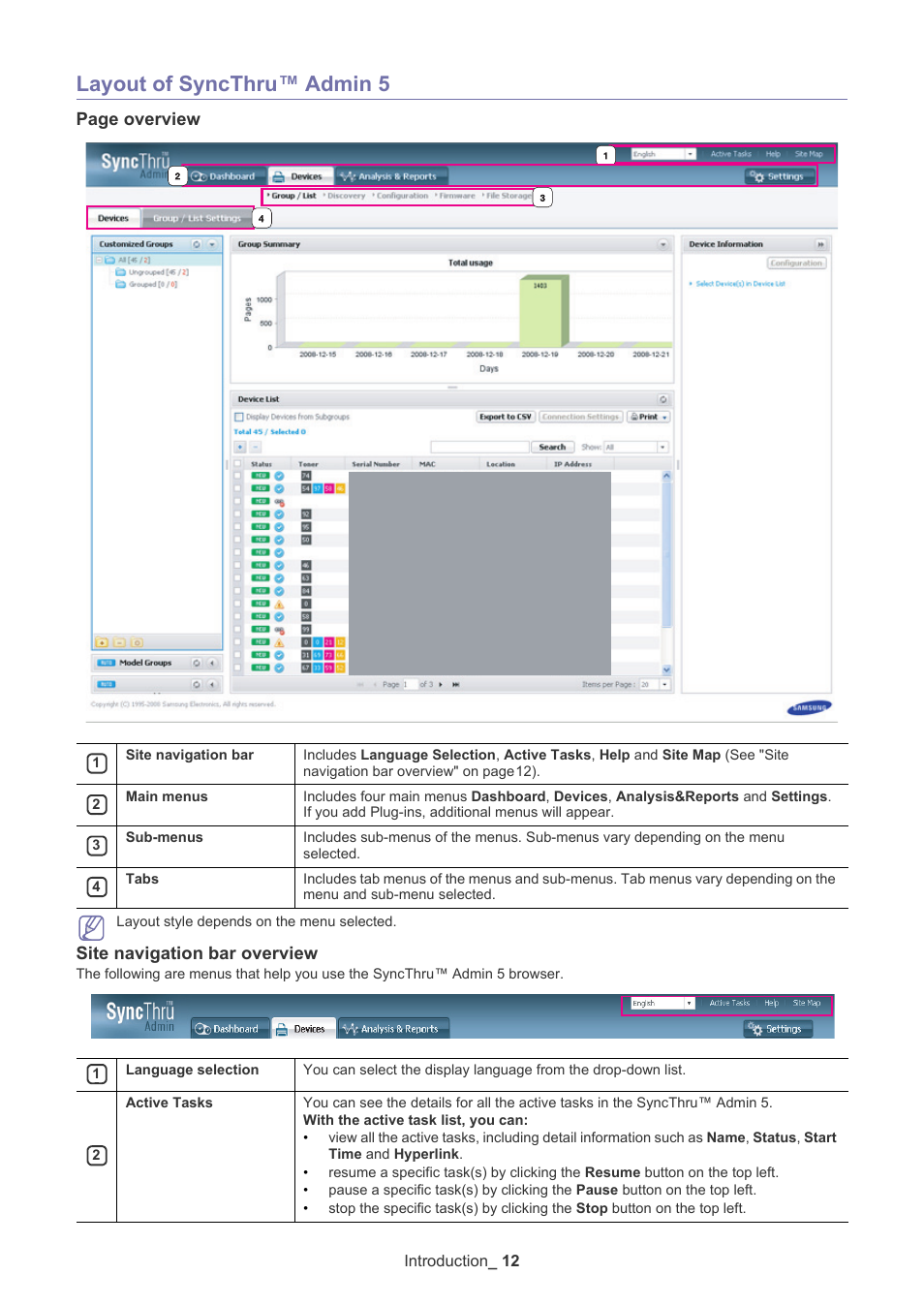Click the device list vertical scrollbar thumb

point(666,554)
